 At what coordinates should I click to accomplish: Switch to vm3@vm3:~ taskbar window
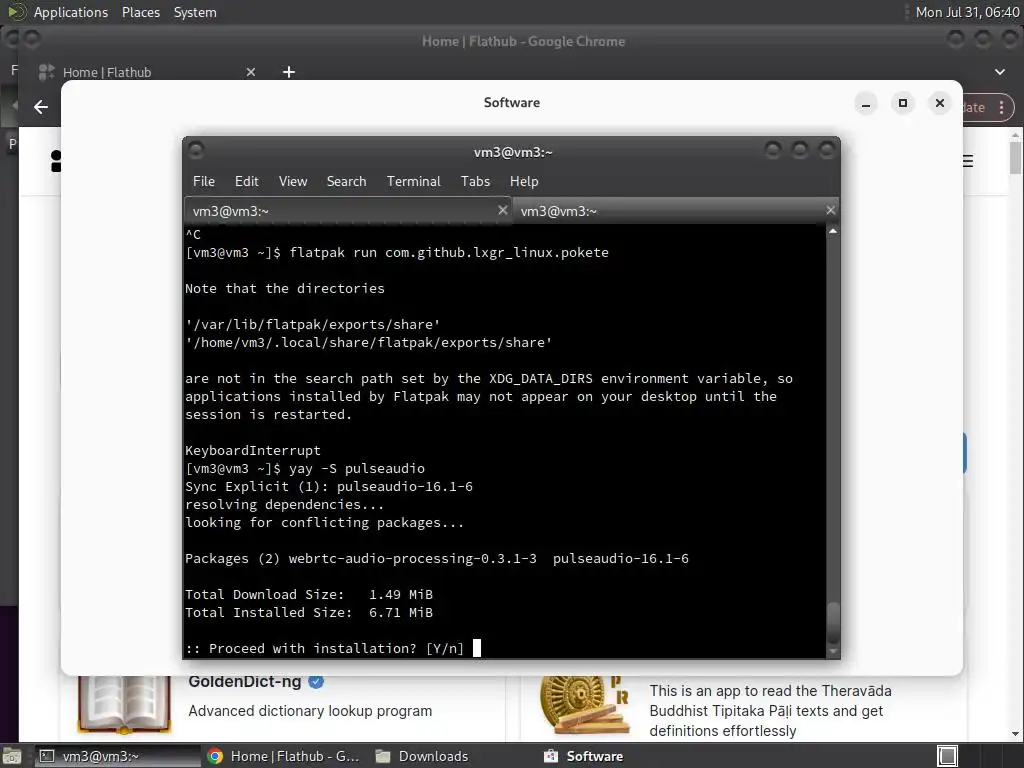118,756
